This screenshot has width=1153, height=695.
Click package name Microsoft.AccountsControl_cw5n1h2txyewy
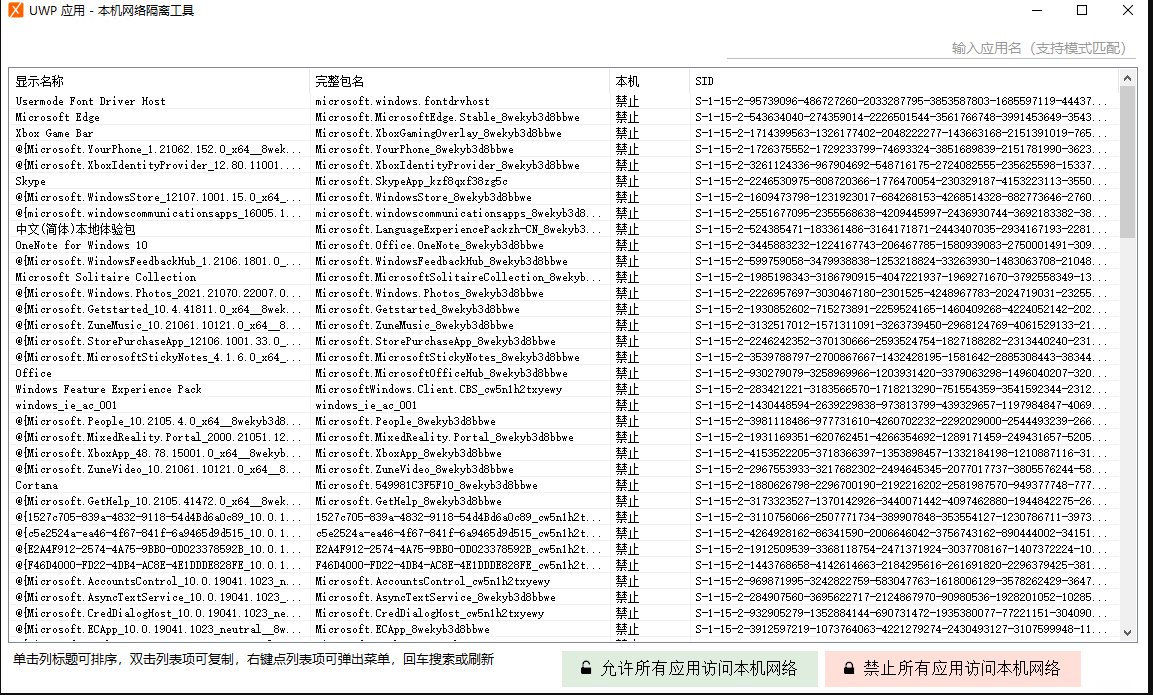pyautogui.click(x=432, y=581)
